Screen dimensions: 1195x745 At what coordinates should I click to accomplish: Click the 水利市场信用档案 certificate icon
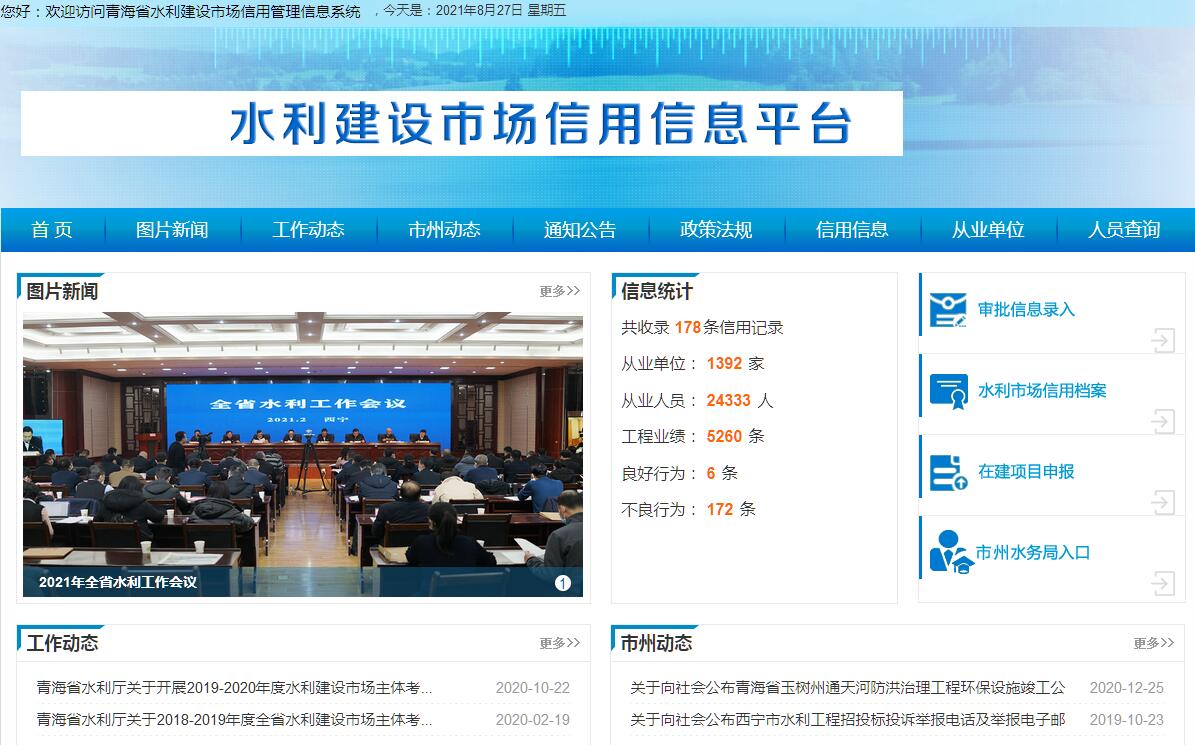pyautogui.click(x=948, y=391)
